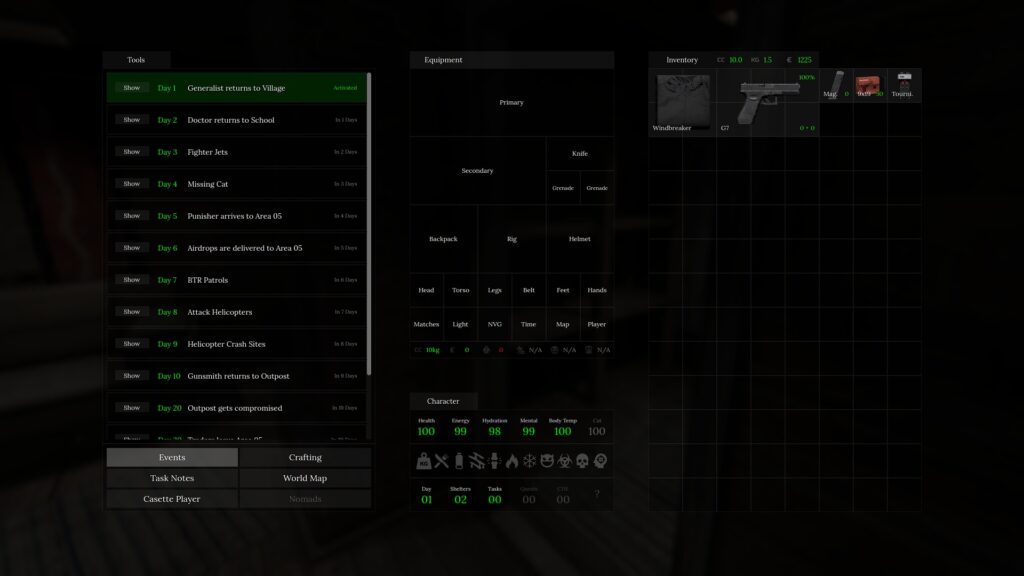Viewport: 1024px width, 576px height.
Task: Click the Tools panel header
Action: (136, 59)
